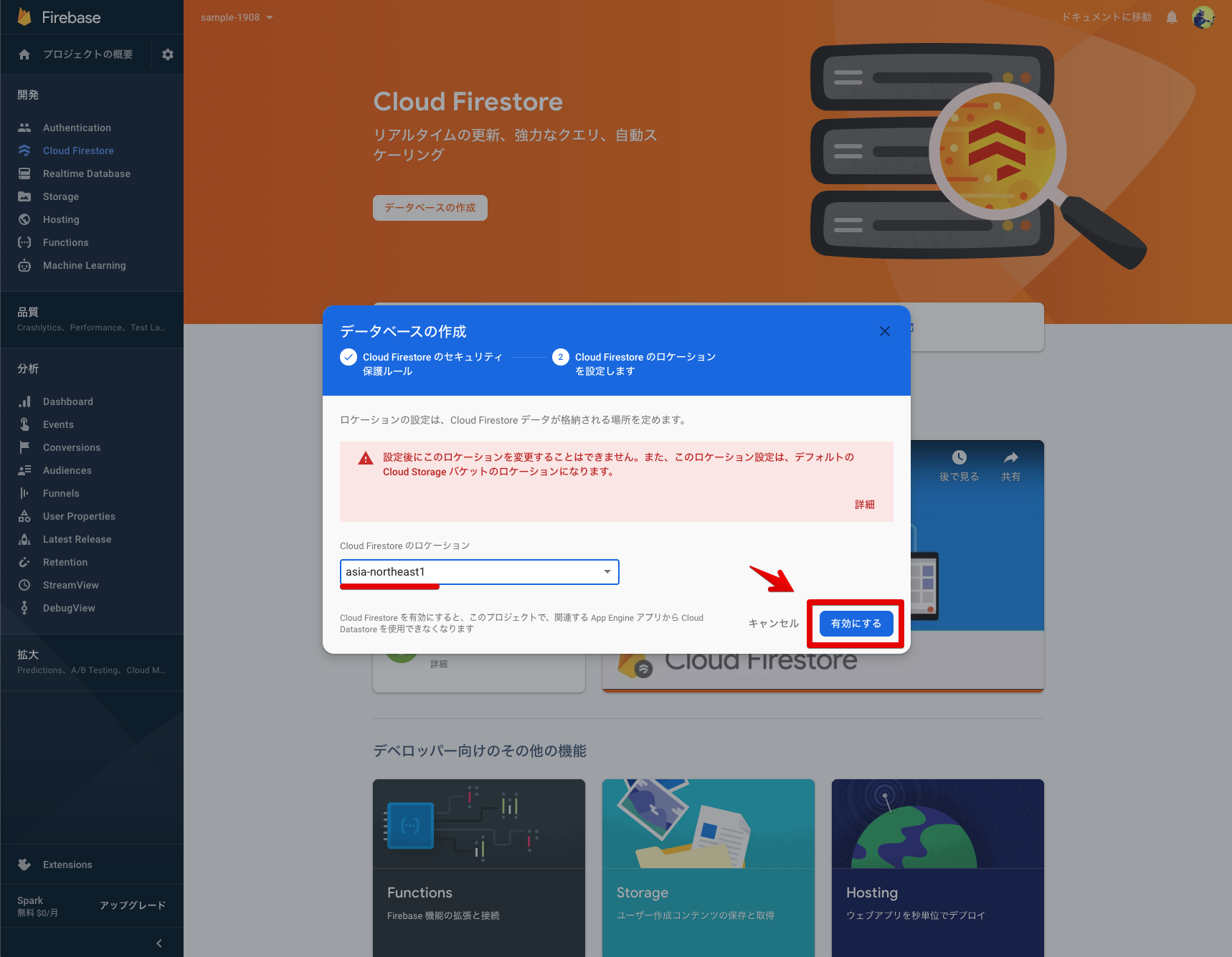The width and height of the screenshot is (1232, 957).
Task: Open the Cloud Firestore location dropdown
Action: coord(479,572)
